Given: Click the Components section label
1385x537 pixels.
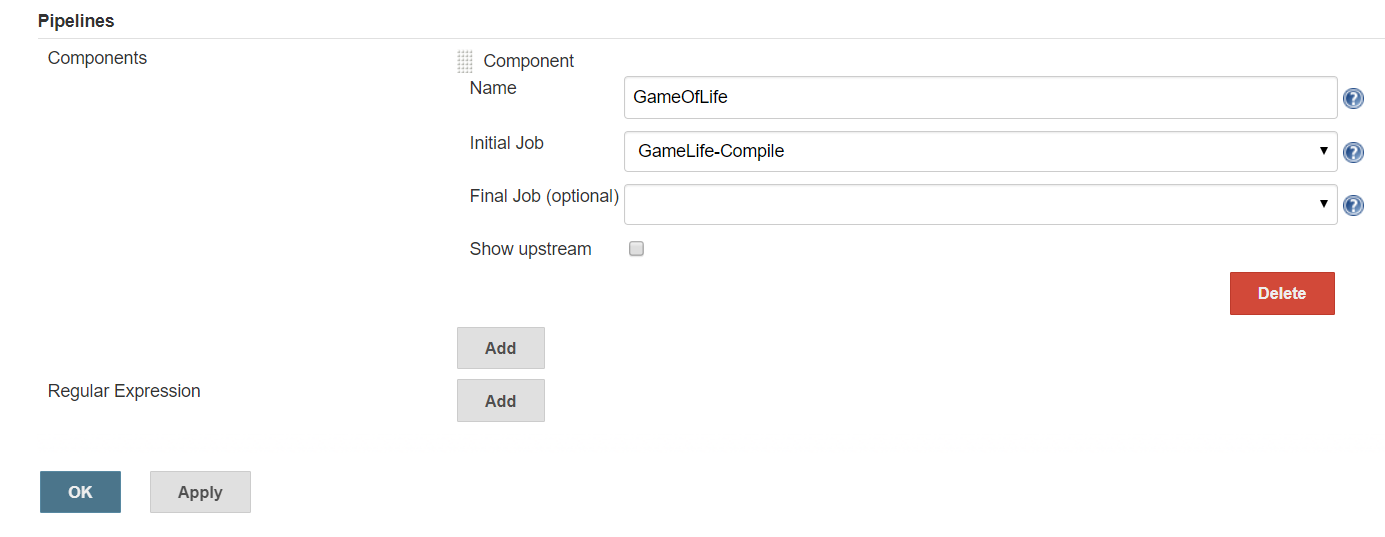Looking at the screenshot, I should click(x=97, y=58).
